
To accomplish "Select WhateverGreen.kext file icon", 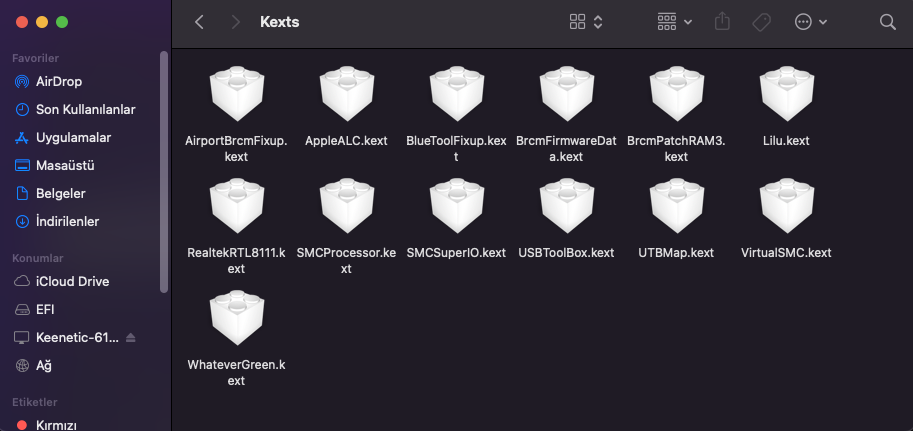I will (x=236, y=322).
